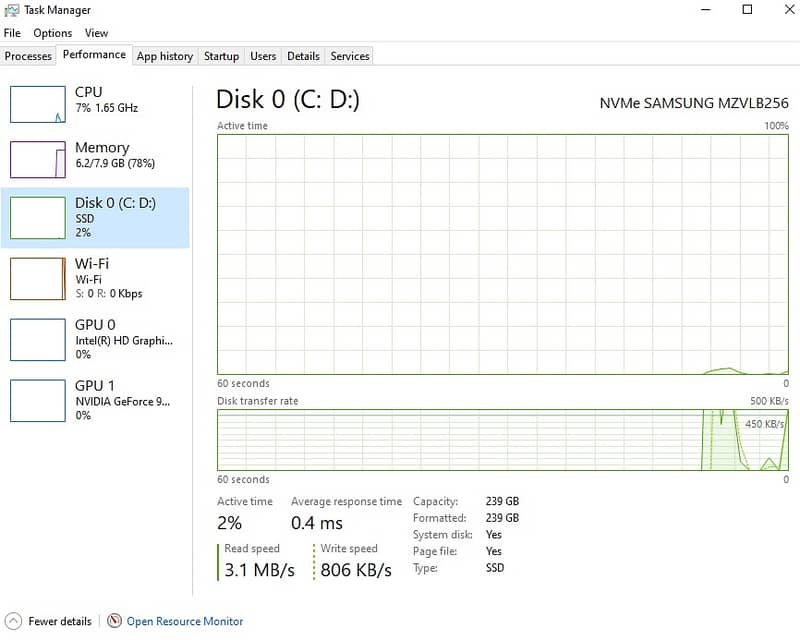Minimize the Task Manager window
This screenshot has width=800, height=640.
click(x=706, y=10)
